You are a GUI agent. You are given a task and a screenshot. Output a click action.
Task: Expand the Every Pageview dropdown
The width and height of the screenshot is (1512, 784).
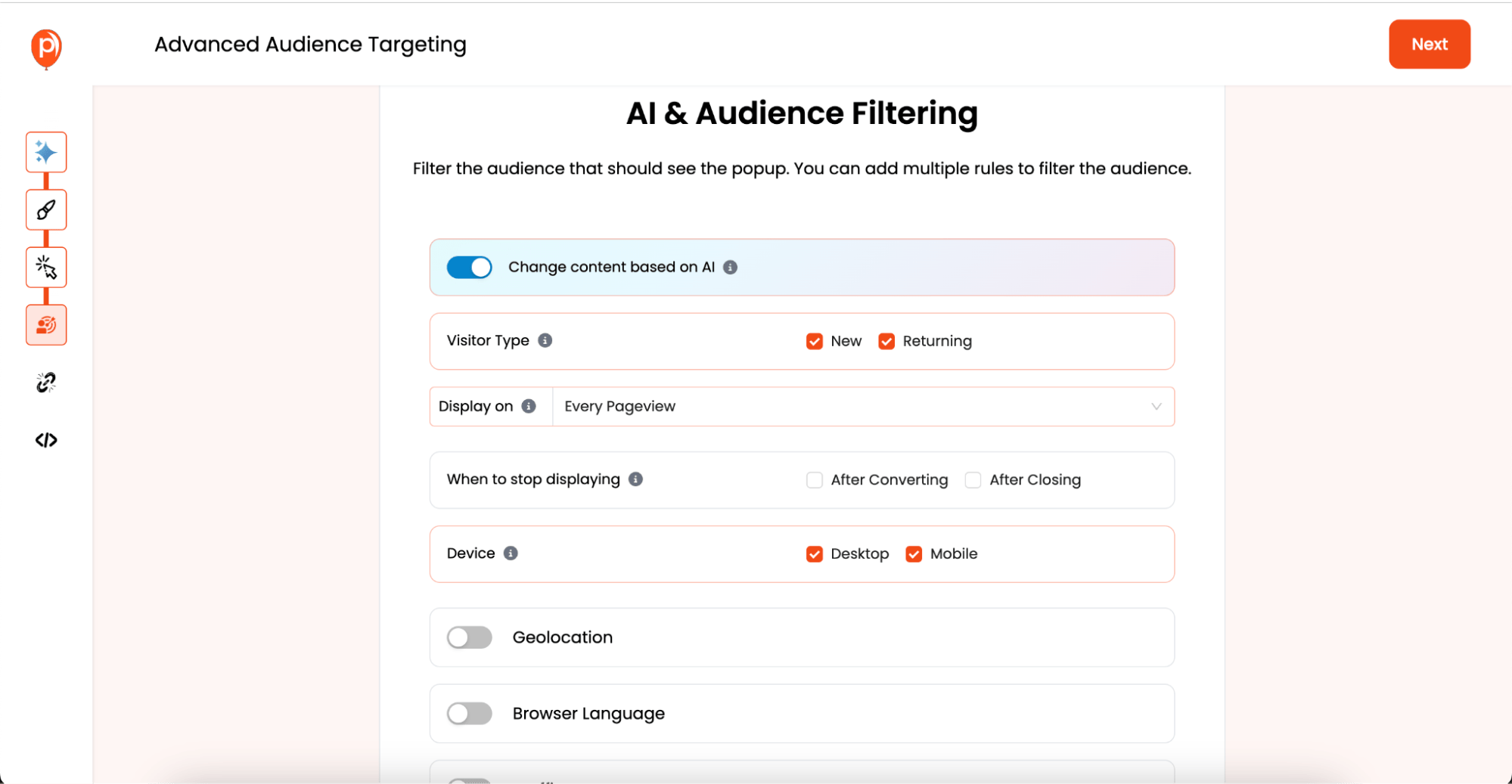point(862,407)
